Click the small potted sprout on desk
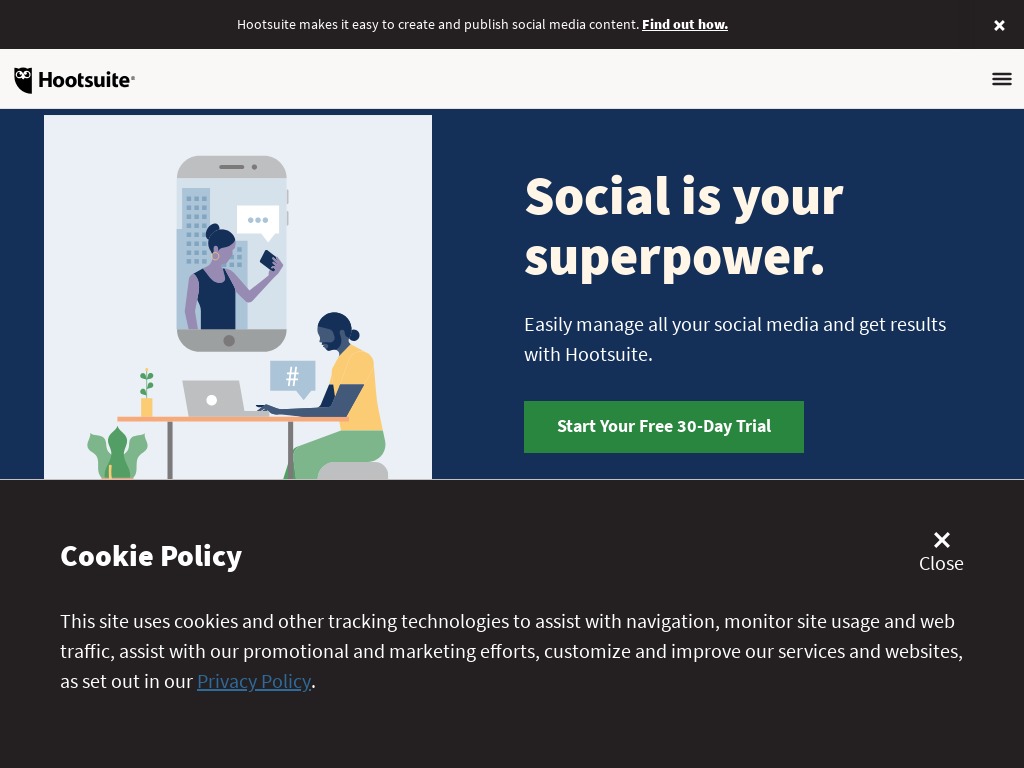The height and width of the screenshot is (768, 1024). [x=147, y=392]
